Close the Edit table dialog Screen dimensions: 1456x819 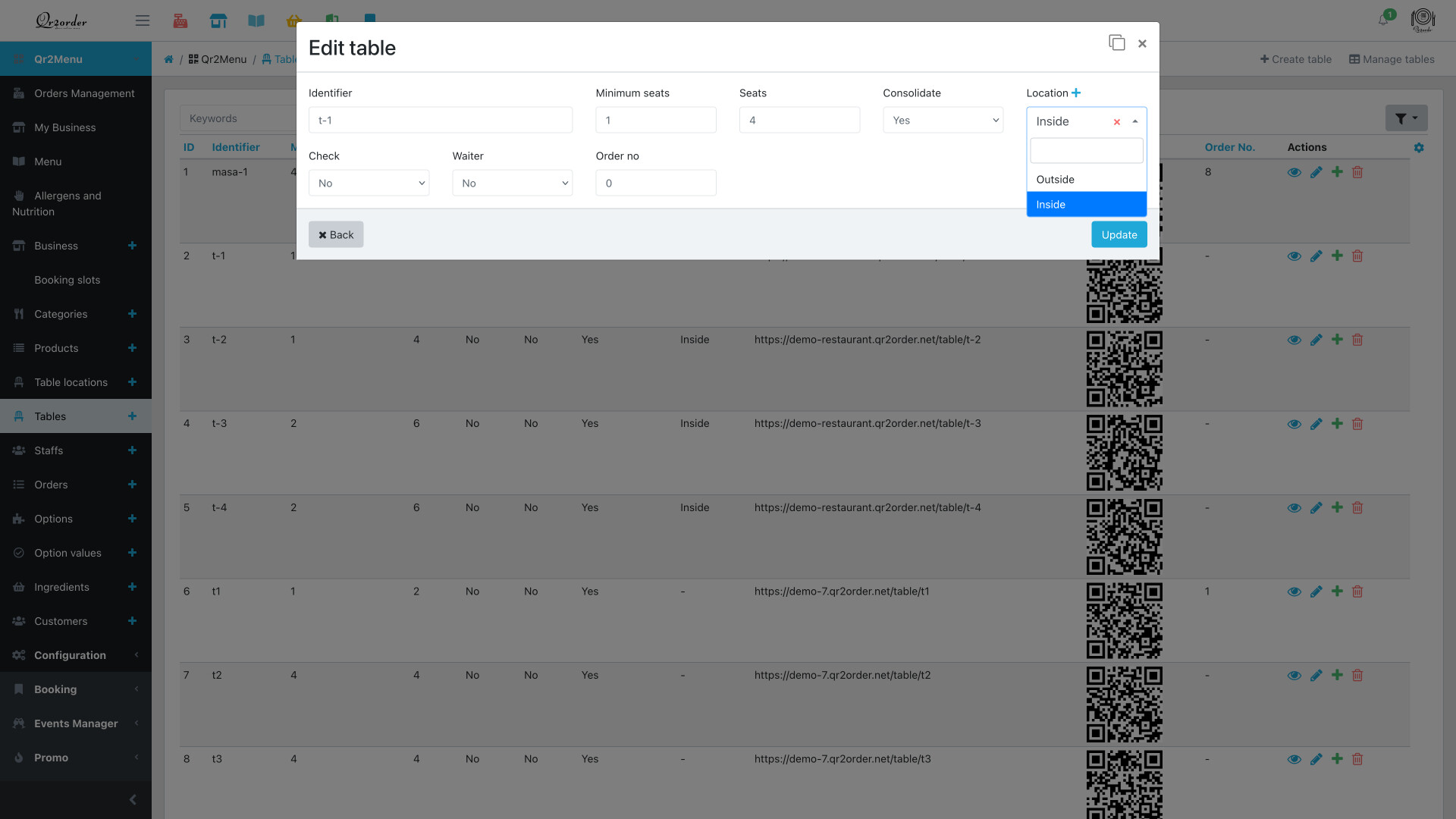[x=1142, y=44]
